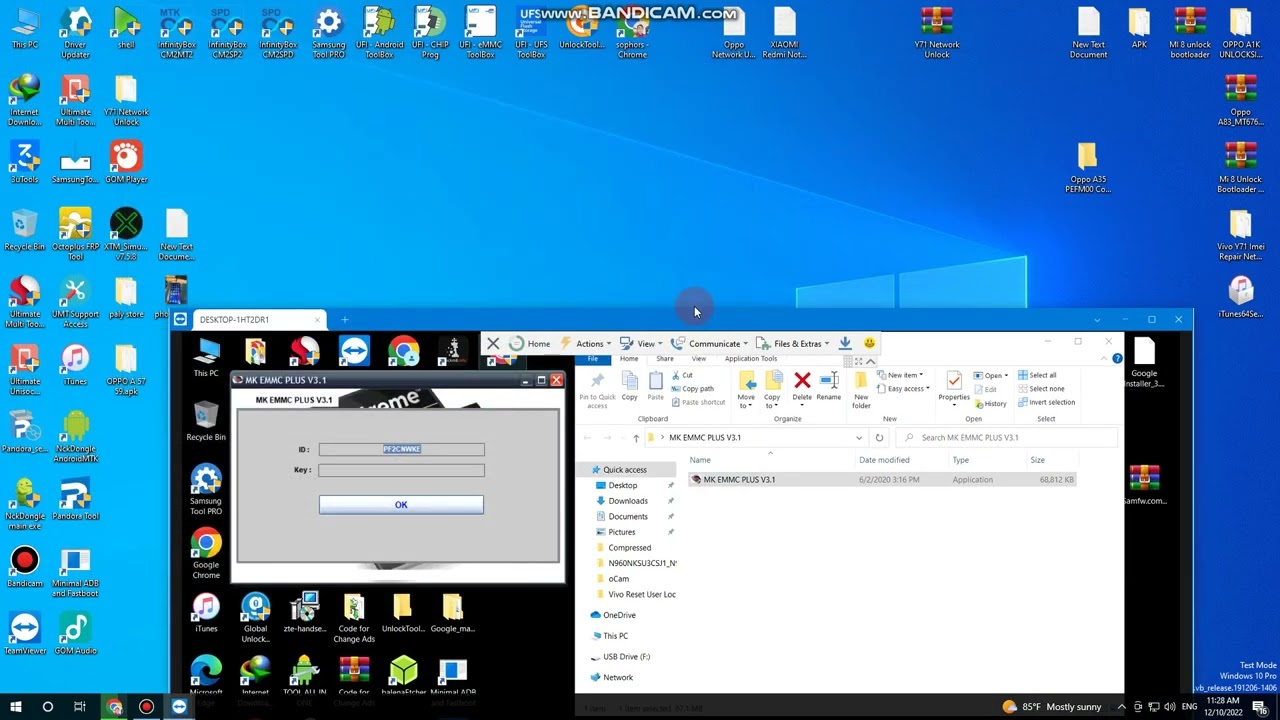Open the TeamViewer Home toolbar item

pos(530,343)
